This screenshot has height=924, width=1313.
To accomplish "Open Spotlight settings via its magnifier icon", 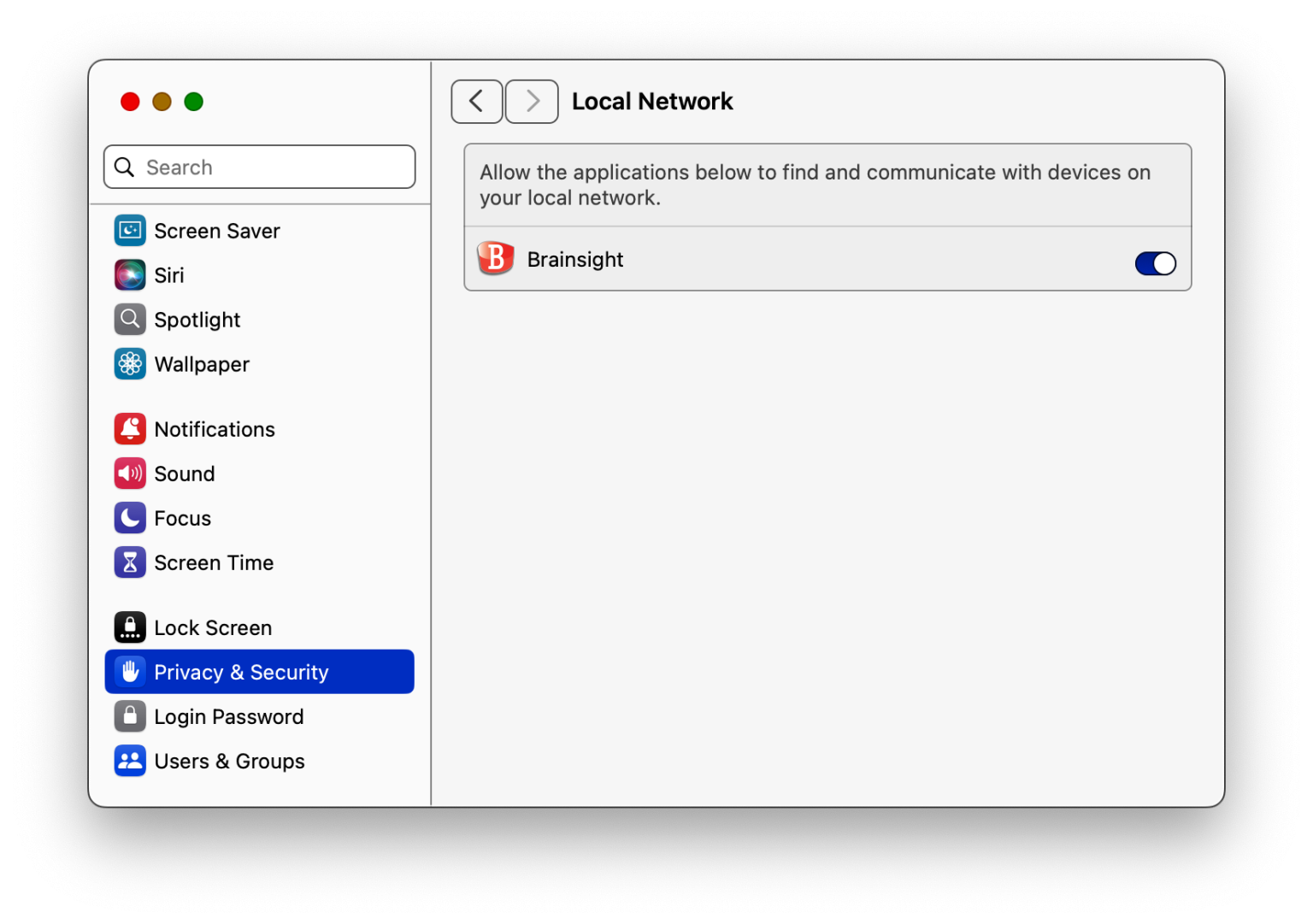I will tap(129, 319).
